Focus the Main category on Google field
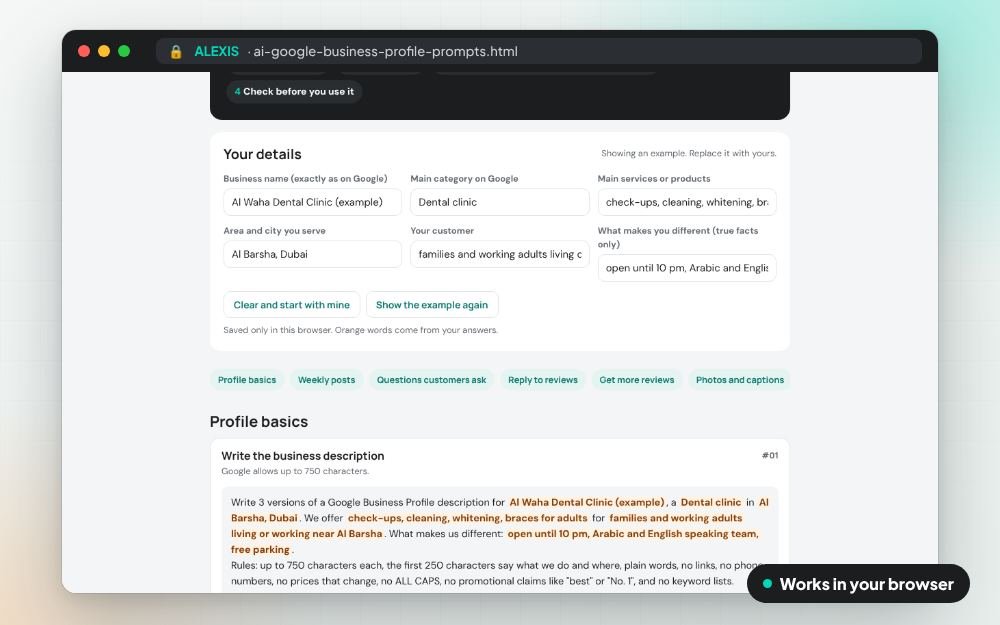The image size is (1000, 625). coord(499,202)
